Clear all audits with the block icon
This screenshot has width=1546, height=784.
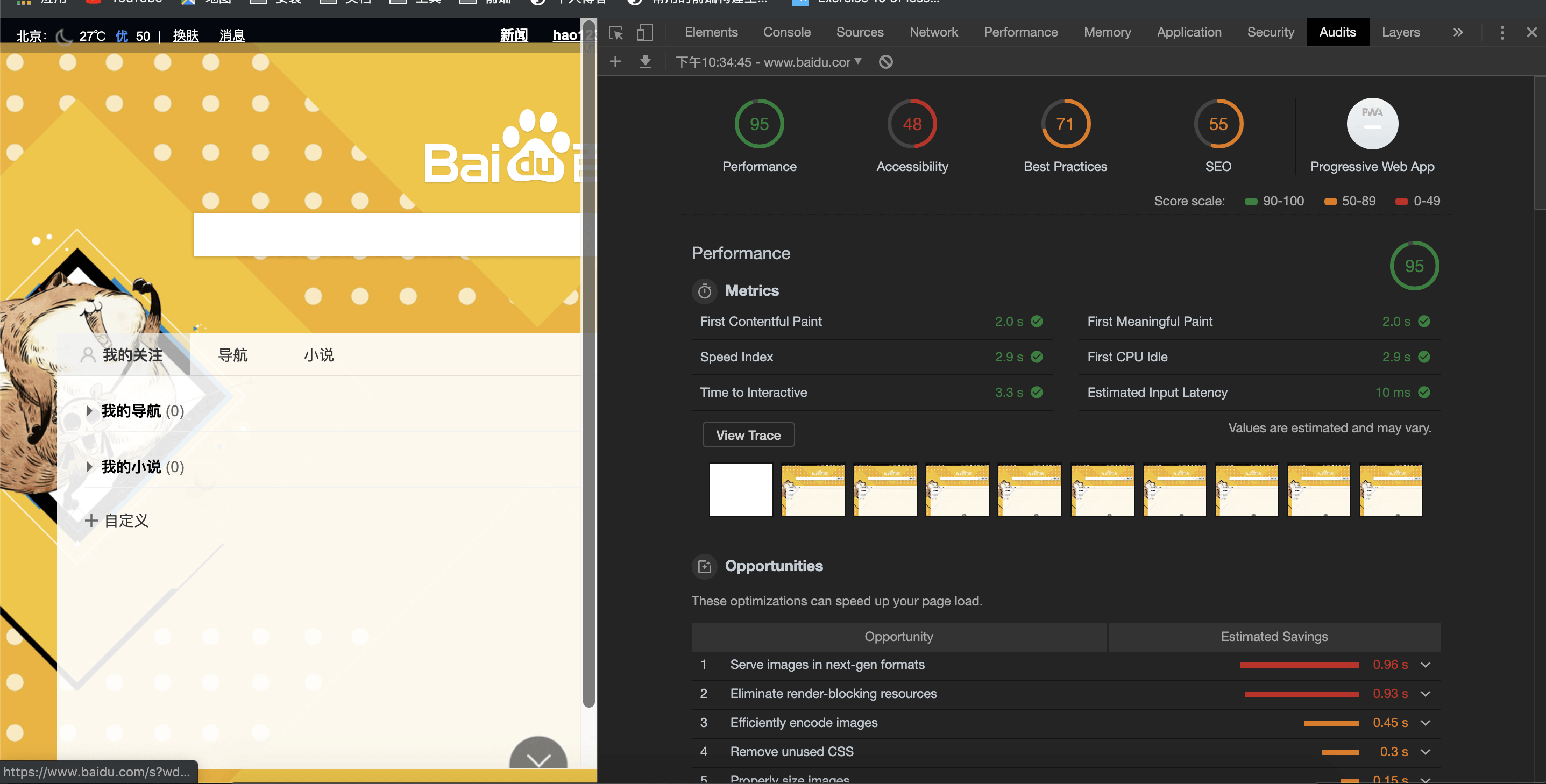tap(886, 62)
